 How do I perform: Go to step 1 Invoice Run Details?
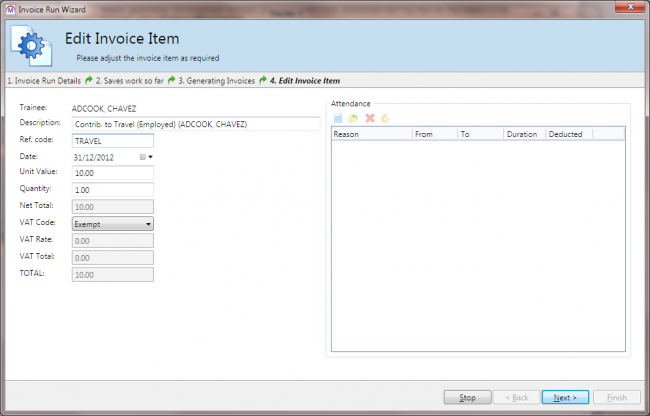43,80
